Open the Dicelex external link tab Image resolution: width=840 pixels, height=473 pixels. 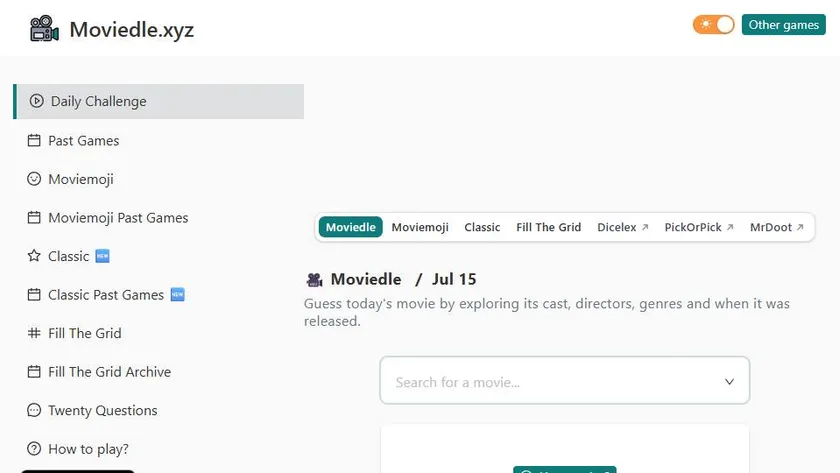(x=622, y=227)
